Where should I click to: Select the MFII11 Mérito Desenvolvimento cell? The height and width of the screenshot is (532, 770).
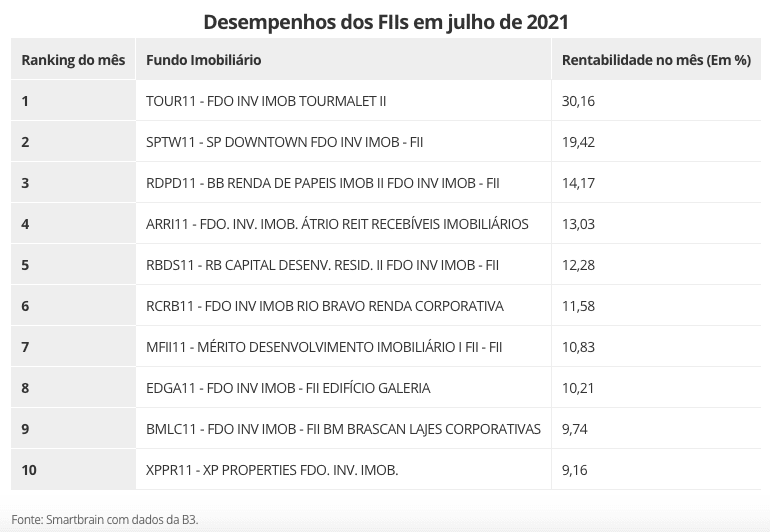coord(323,347)
